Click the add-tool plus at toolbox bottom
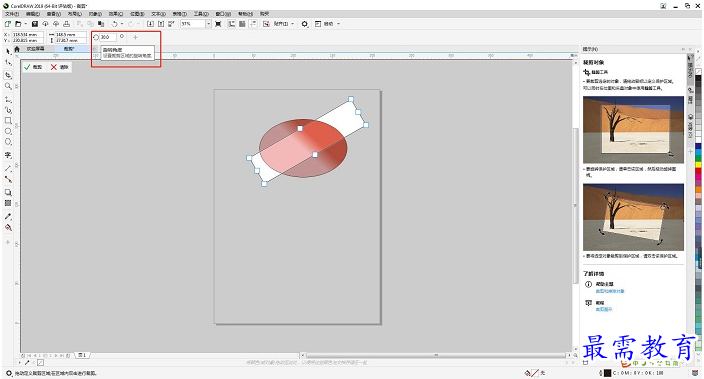704x379 pixels. [8, 242]
